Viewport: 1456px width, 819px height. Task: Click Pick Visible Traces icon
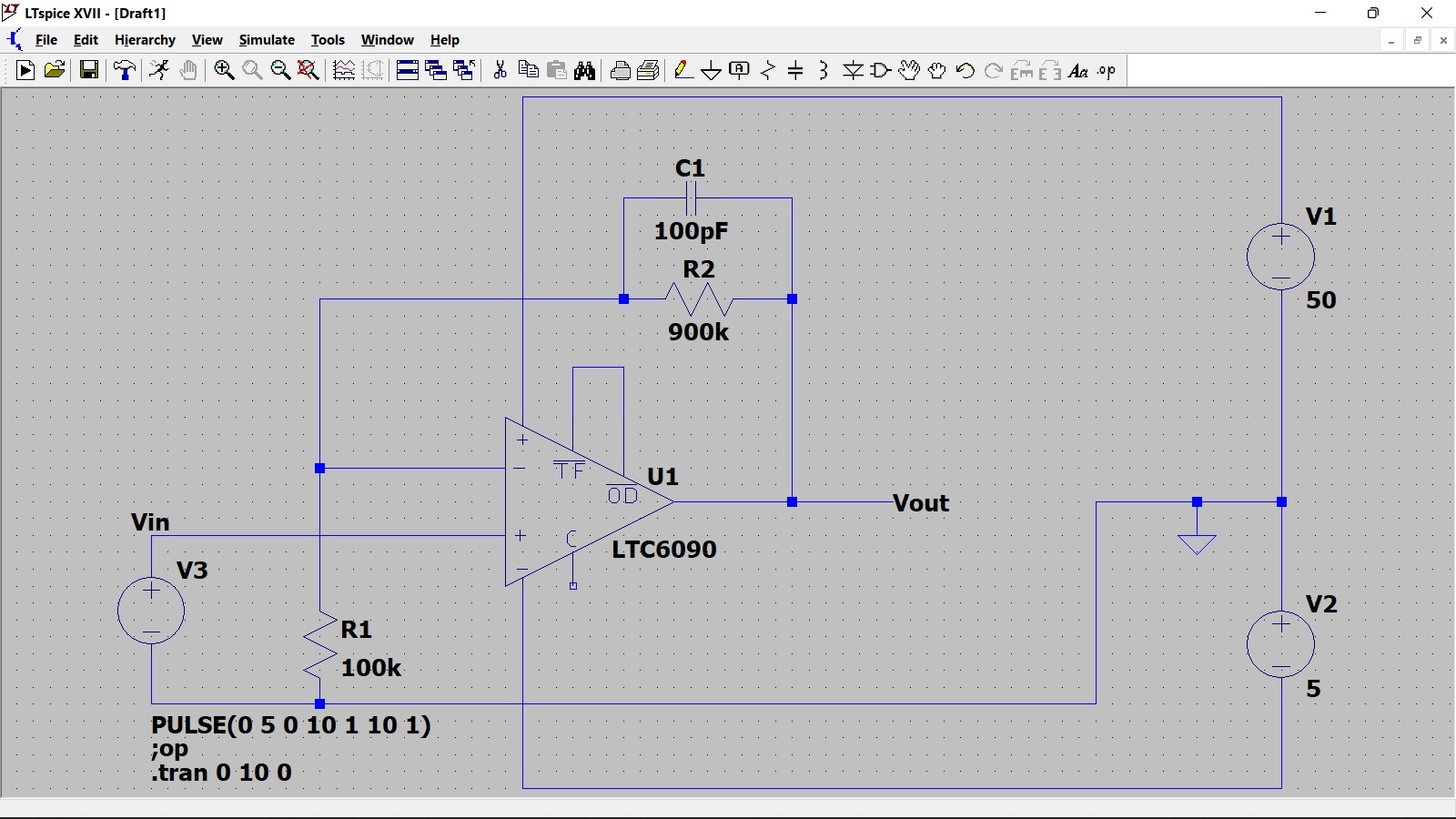344,70
